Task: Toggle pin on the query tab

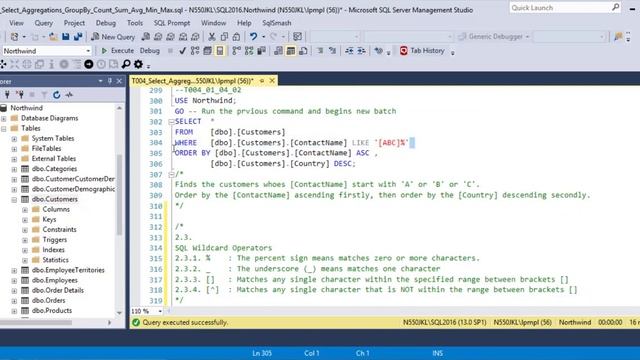Action: [262, 81]
